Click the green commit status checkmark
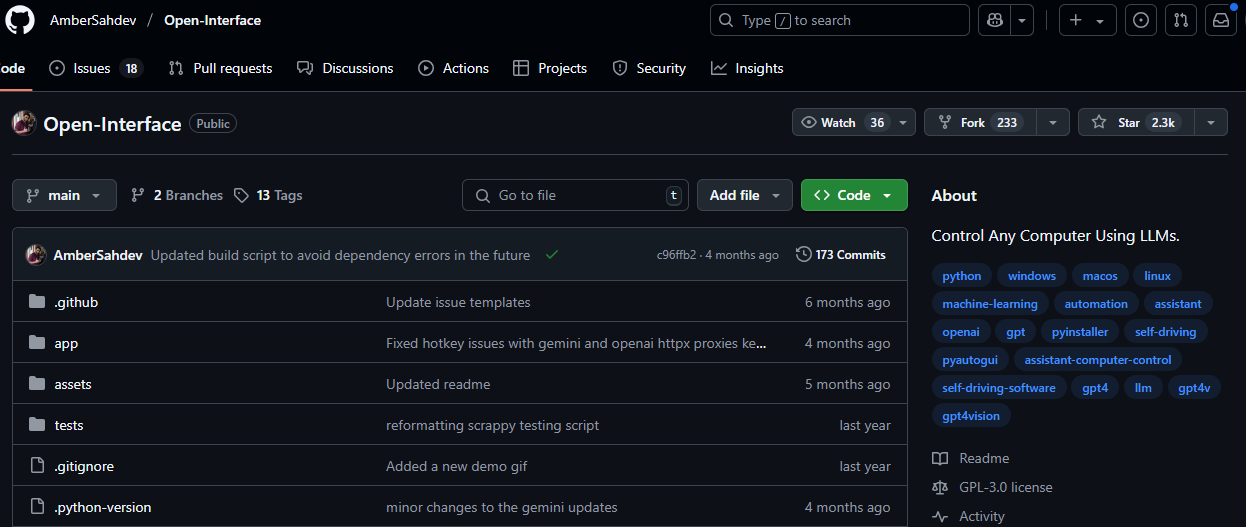 (551, 255)
